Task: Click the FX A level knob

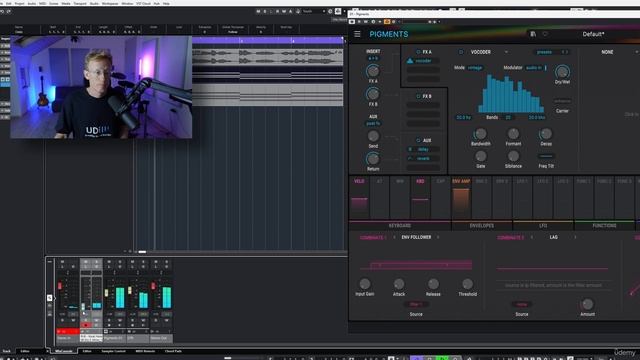Action: 373,71
